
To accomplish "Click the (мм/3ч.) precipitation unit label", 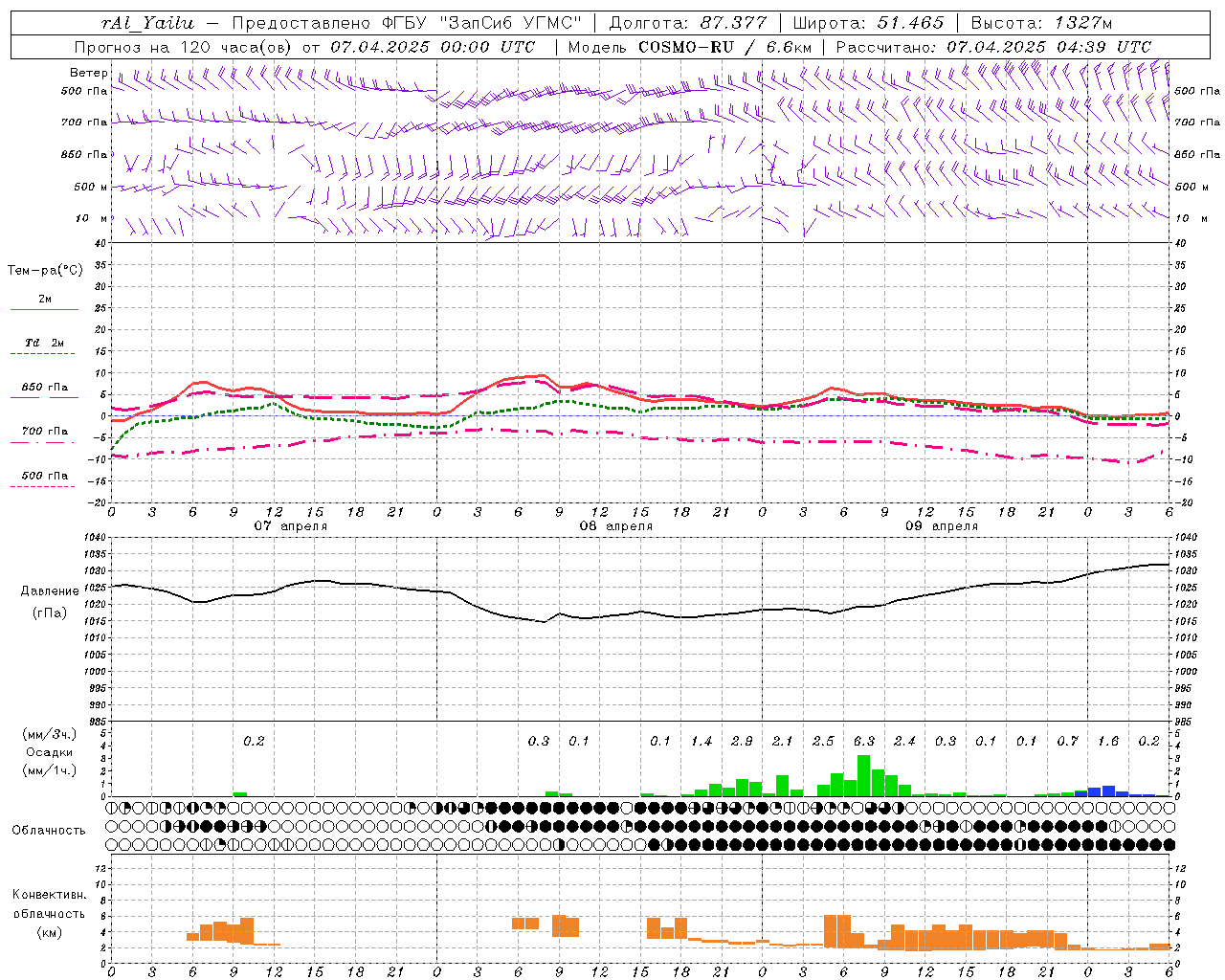I will (x=48, y=734).
